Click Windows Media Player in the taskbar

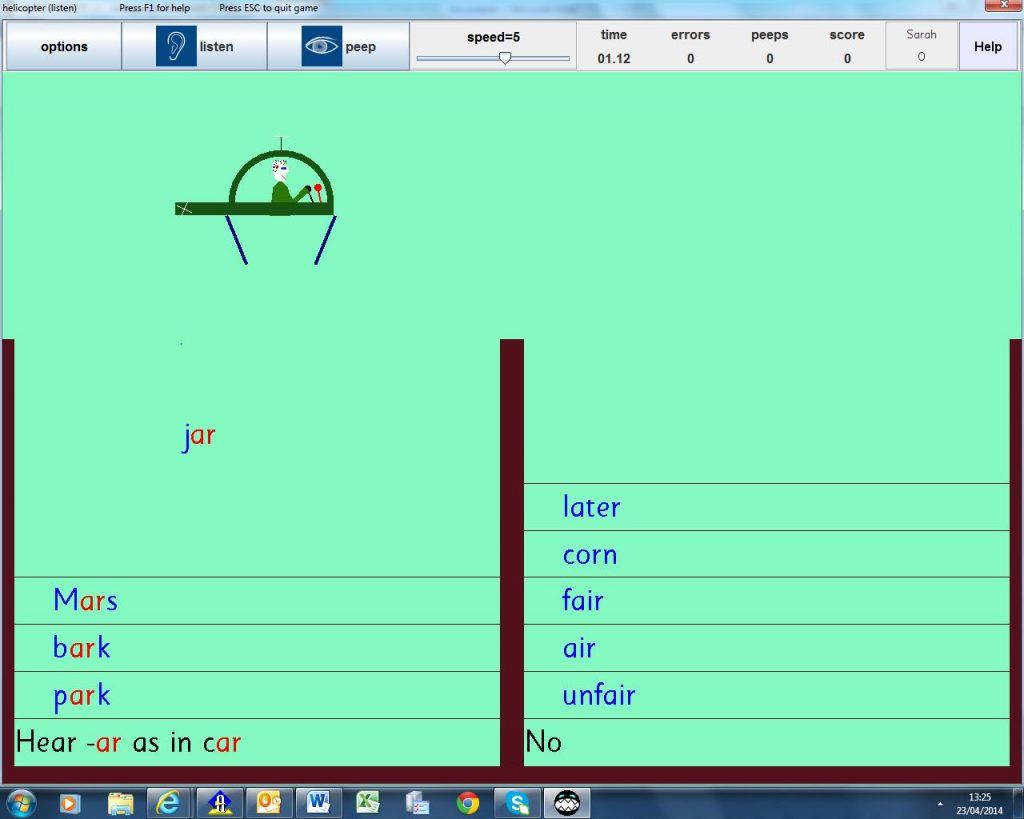69,802
